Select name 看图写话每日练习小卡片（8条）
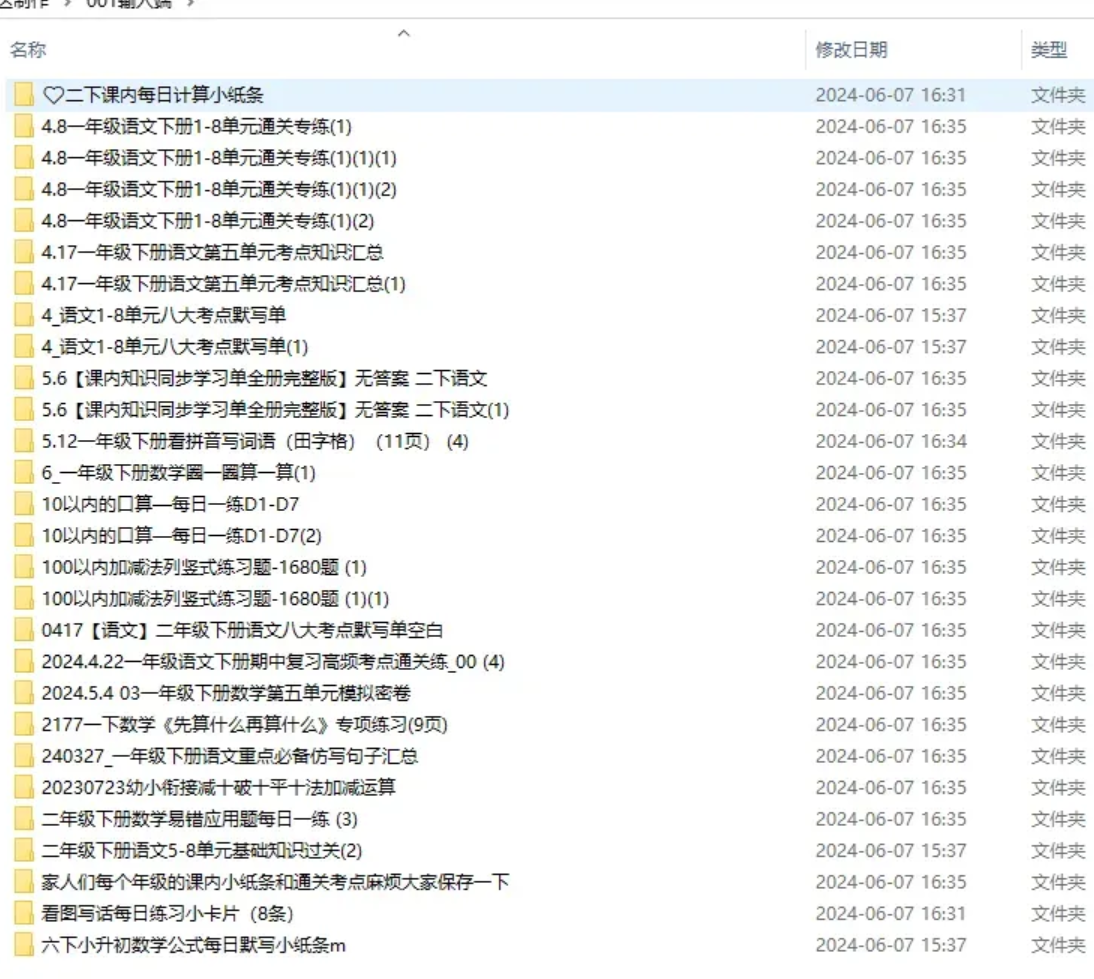Screen dimensions: 1094x979 (x=167, y=913)
